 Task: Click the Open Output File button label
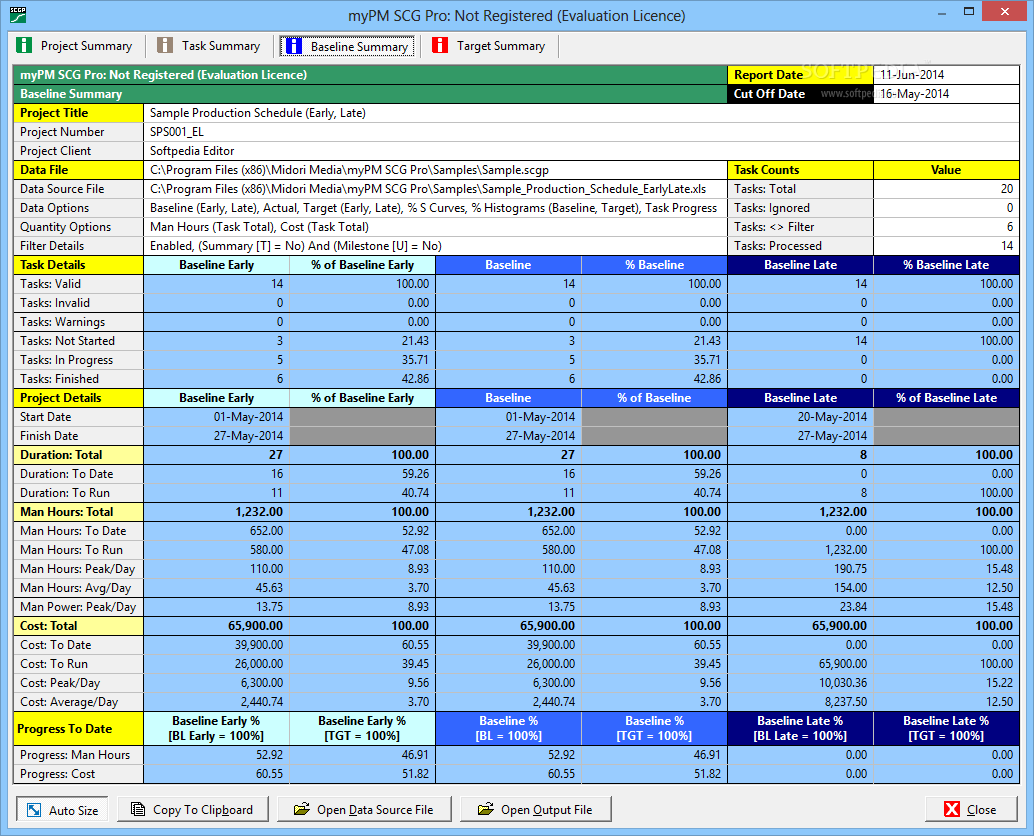(547, 810)
